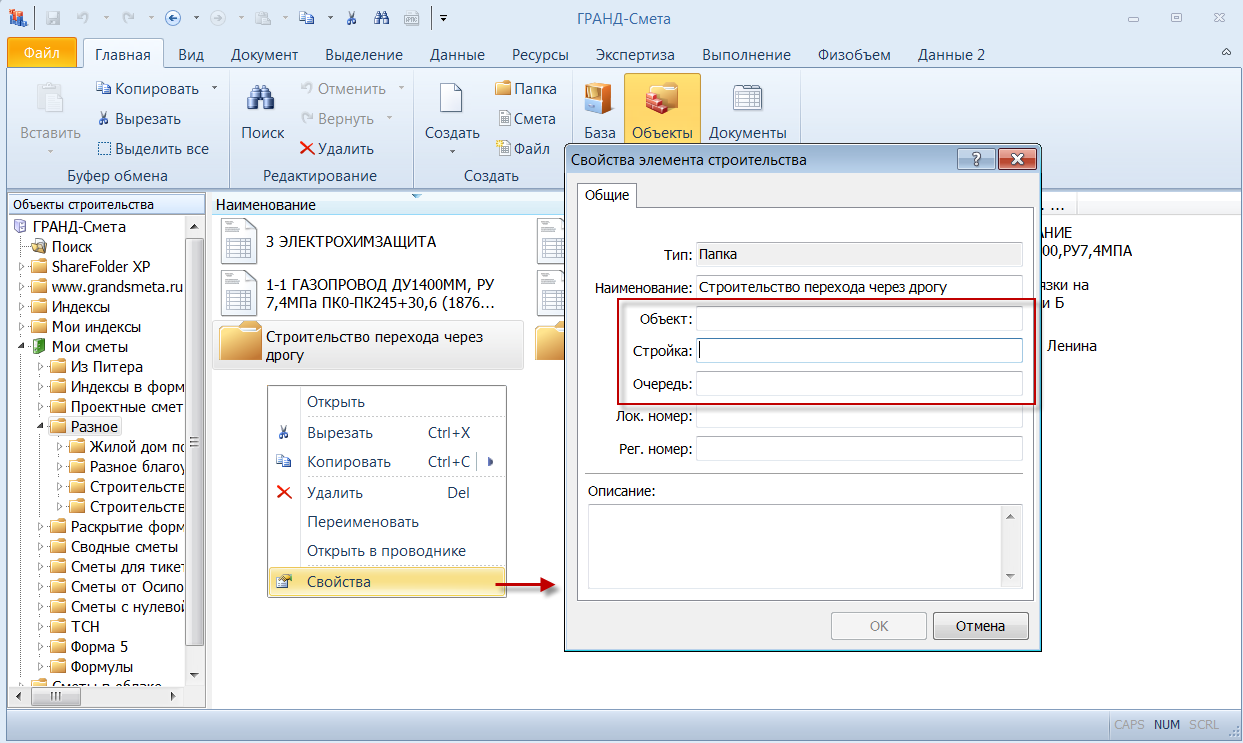Select Свойства in the context menu
Screen dimensions: 1243x743
(338, 582)
